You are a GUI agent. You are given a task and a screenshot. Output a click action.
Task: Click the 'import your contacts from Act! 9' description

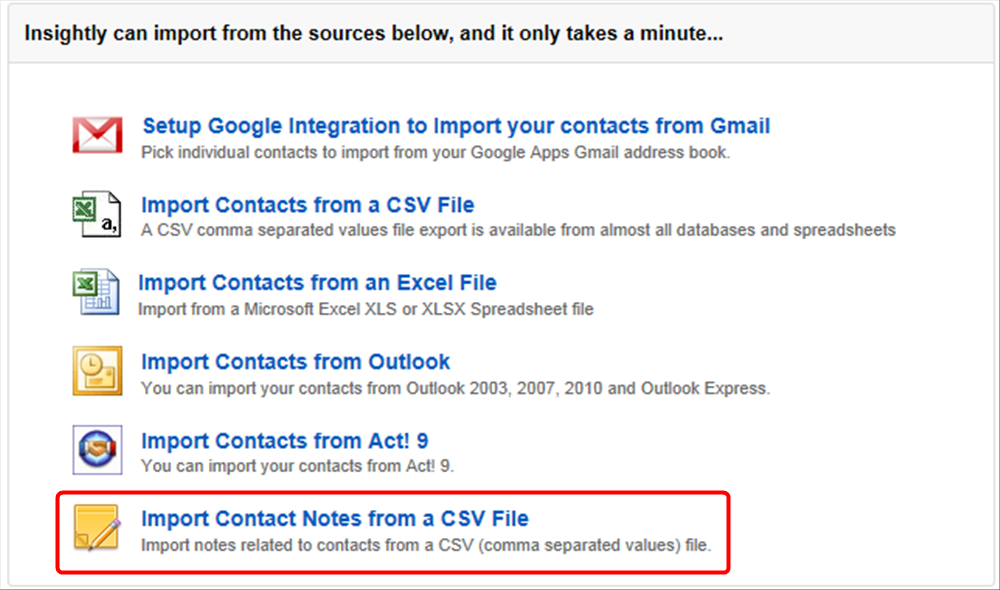(x=297, y=466)
